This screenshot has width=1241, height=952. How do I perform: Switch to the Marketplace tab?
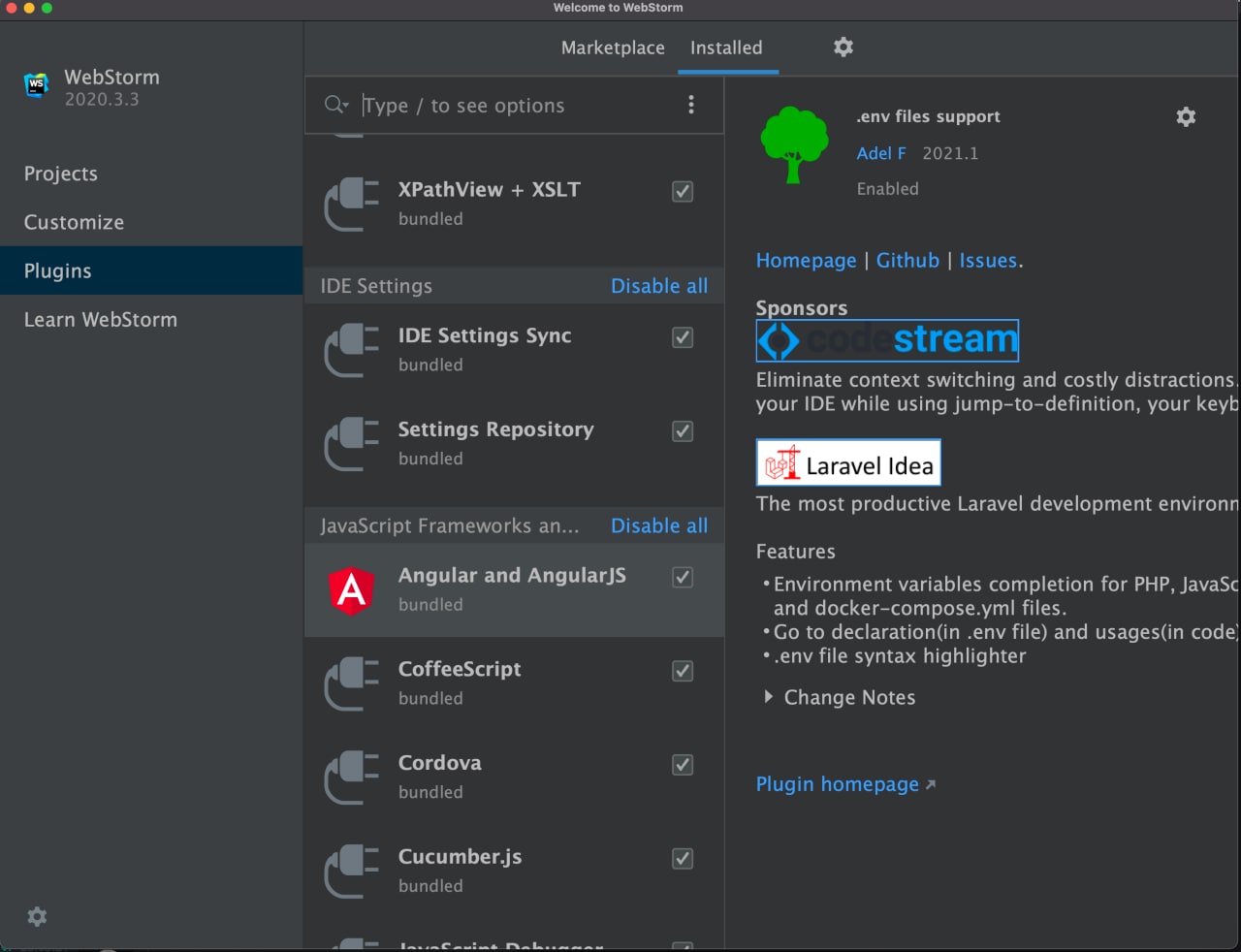(613, 48)
